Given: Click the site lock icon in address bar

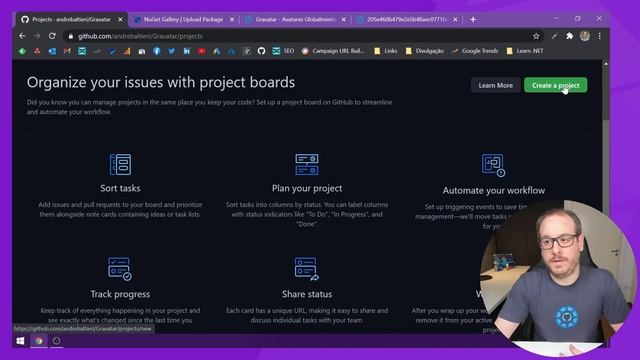Looking at the screenshot, I should 71,36.
